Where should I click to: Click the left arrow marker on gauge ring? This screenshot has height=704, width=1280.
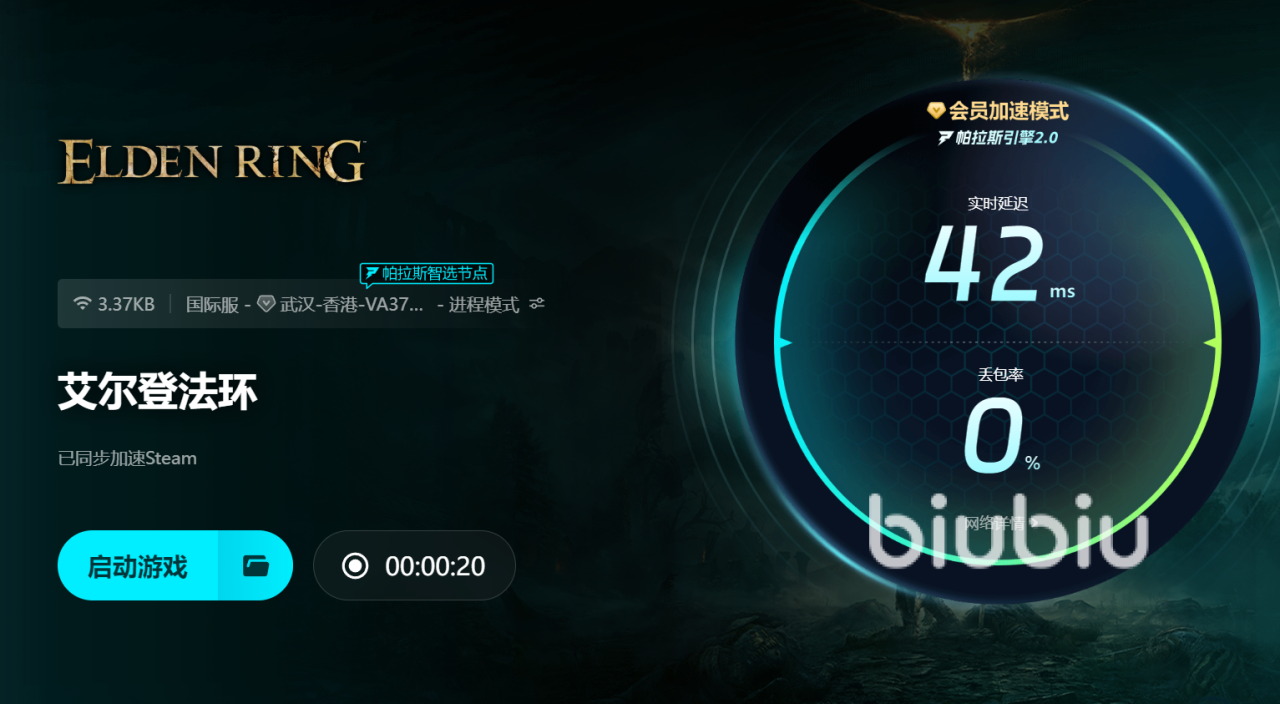[x=785, y=343]
